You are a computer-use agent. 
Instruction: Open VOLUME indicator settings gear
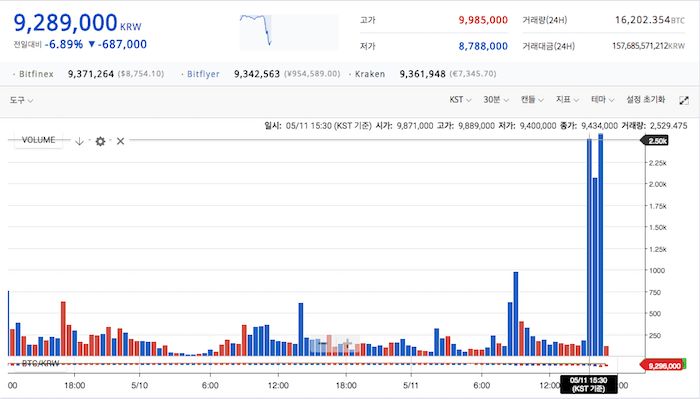click(x=100, y=141)
